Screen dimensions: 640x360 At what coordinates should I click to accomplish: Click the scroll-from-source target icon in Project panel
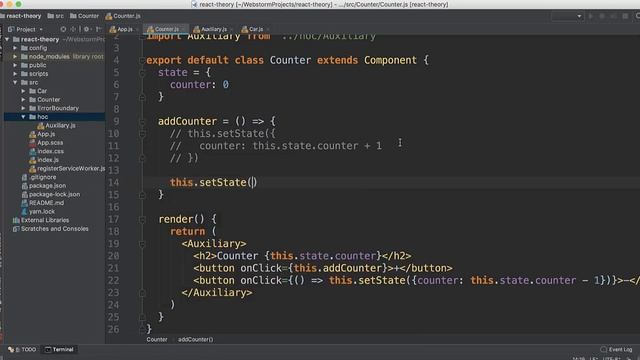[63, 29]
